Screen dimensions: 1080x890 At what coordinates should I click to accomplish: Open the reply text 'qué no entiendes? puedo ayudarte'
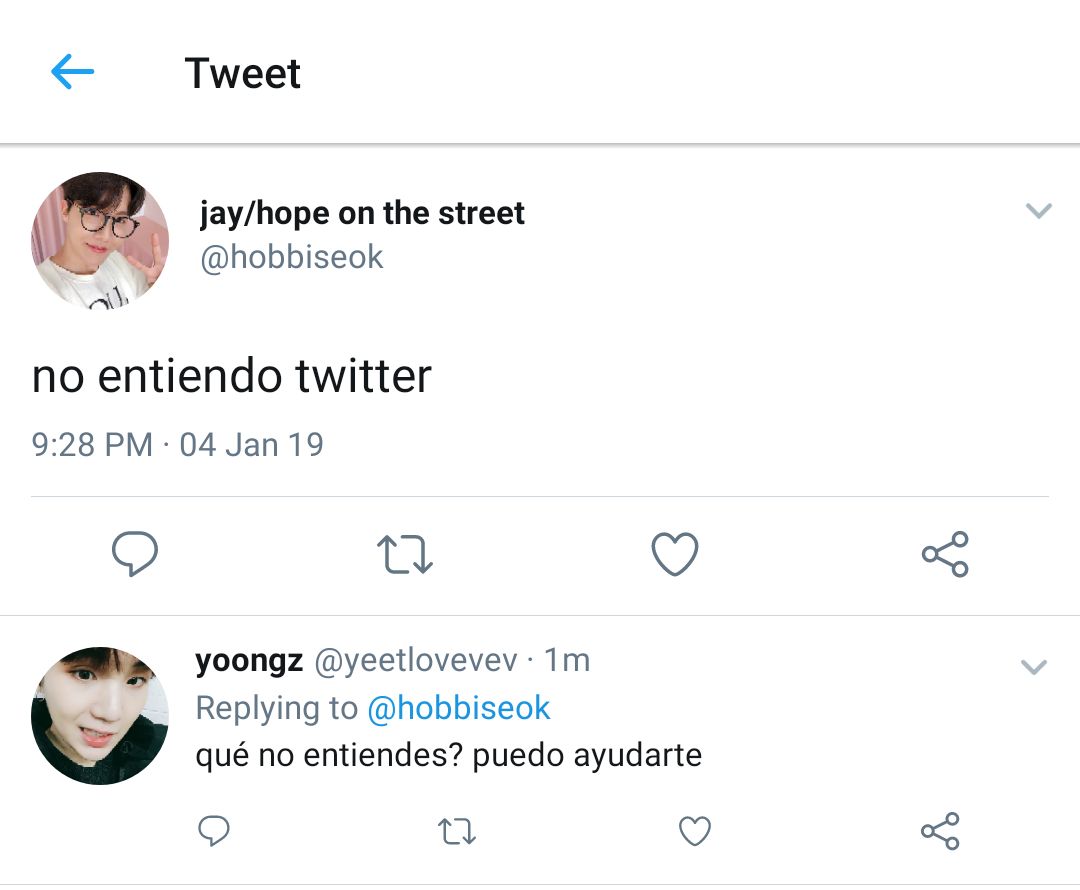tap(449, 755)
